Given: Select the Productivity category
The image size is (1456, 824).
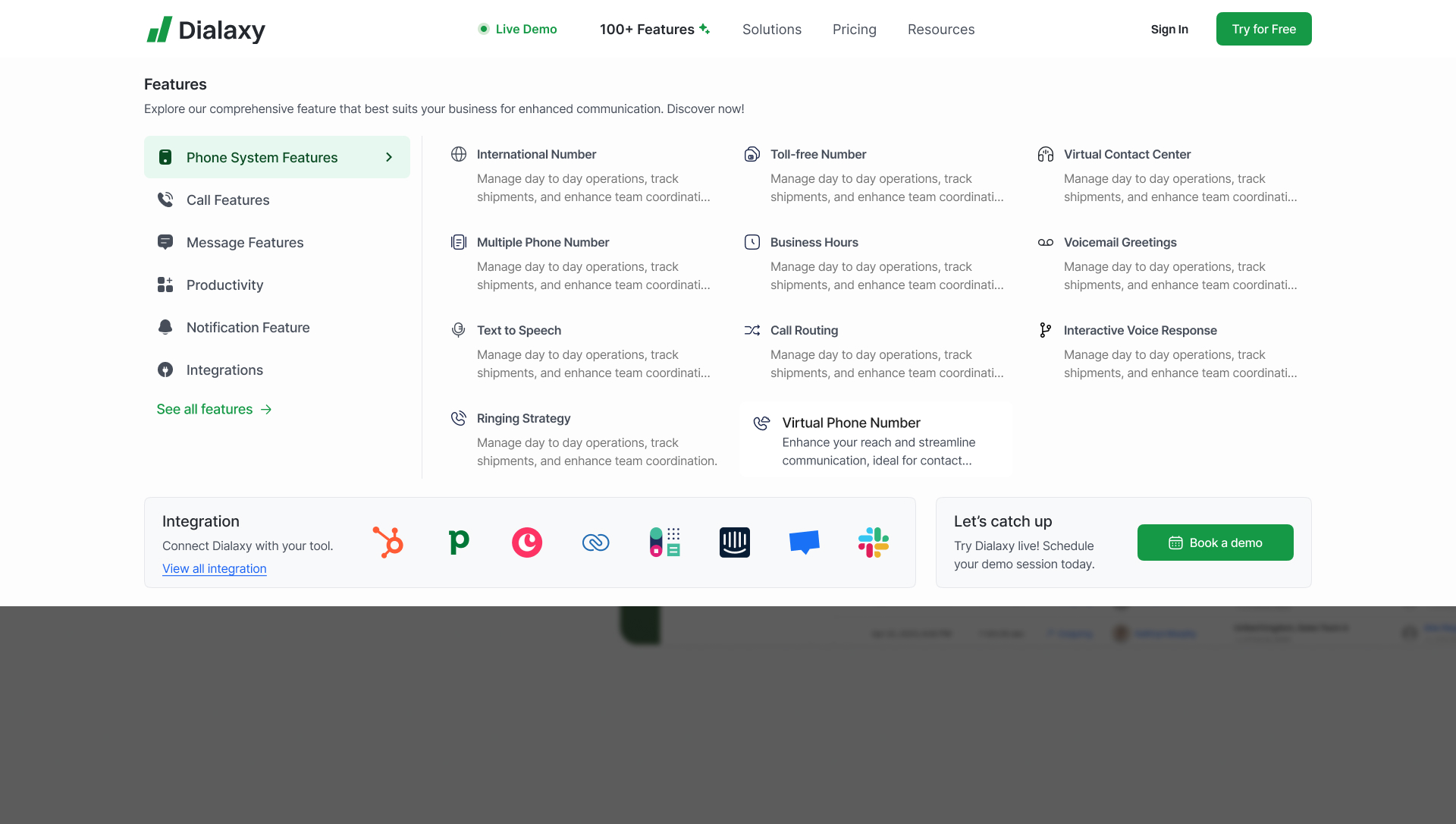Looking at the screenshot, I should click(x=277, y=285).
